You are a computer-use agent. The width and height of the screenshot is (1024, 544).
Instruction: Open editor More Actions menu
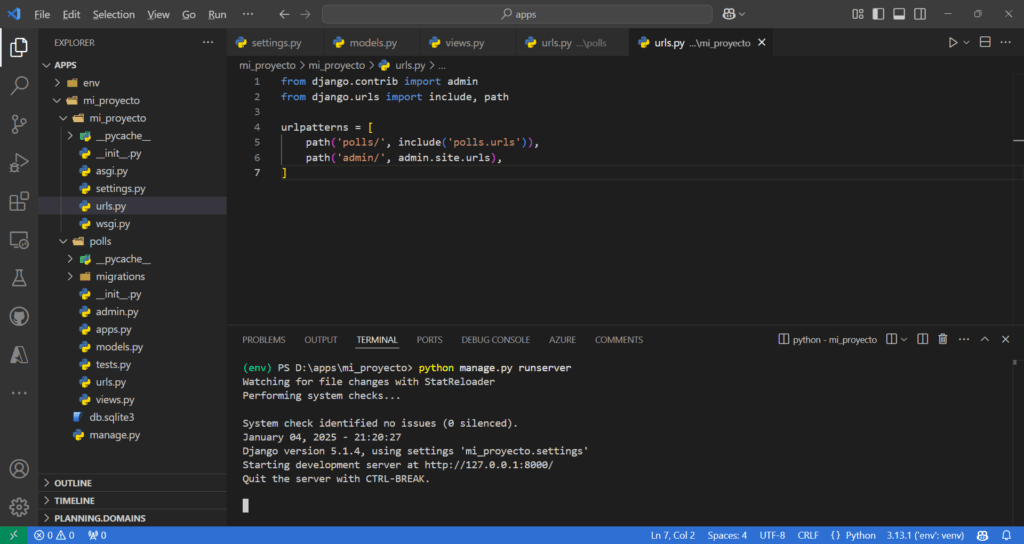[x=1006, y=42]
